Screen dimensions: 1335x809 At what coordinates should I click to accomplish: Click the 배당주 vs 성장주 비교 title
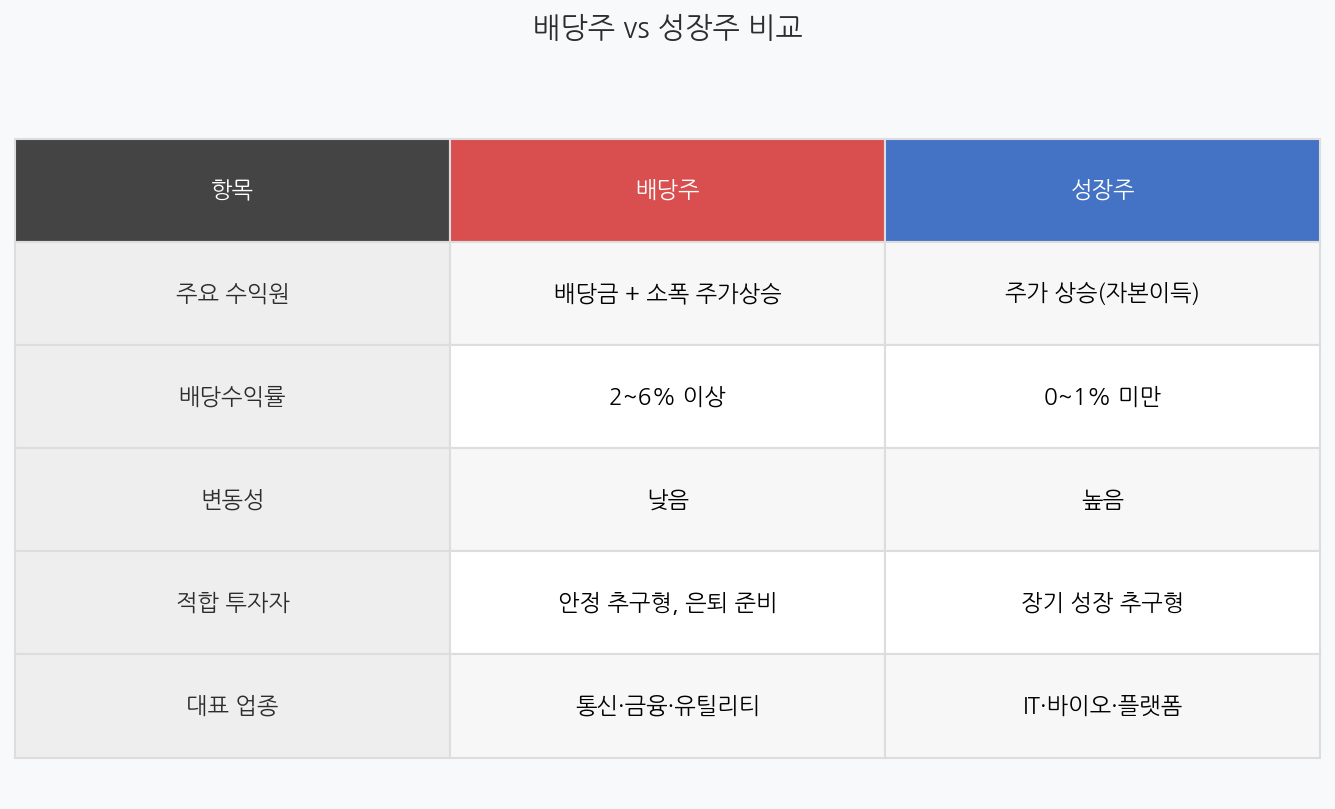(x=668, y=27)
